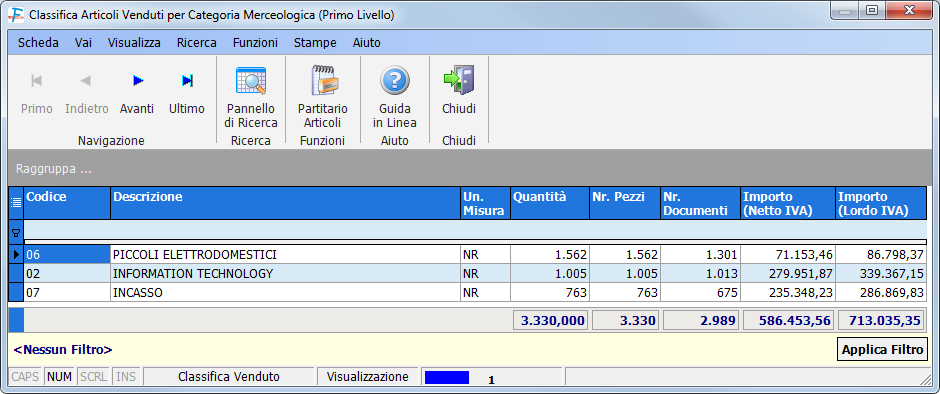Click net amount 279.951,87
The width and height of the screenshot is (940, 394).
[788, 273]
